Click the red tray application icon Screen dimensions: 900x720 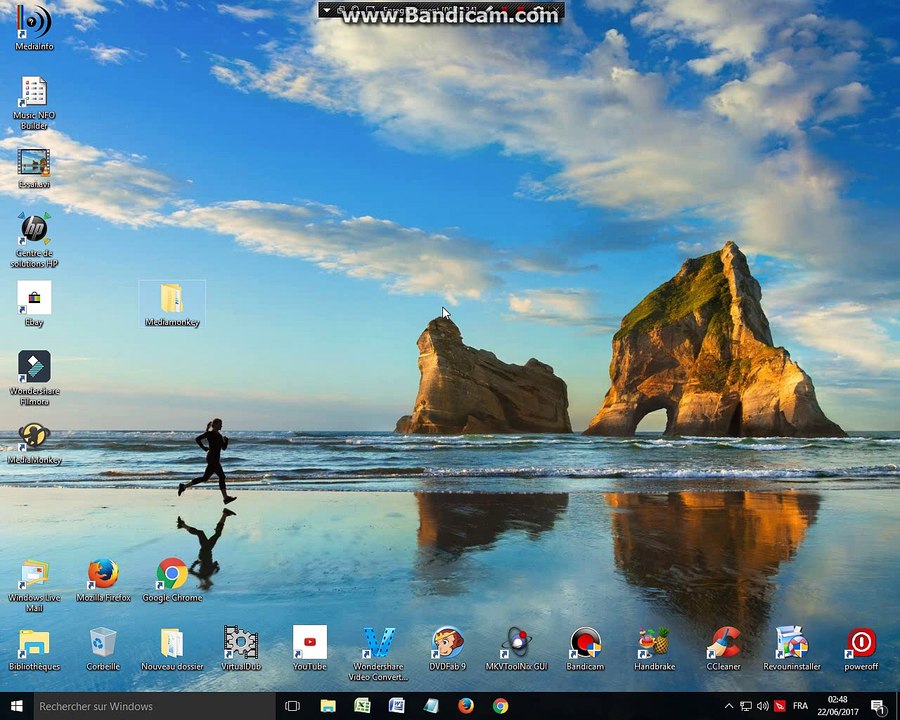(779, 706)
